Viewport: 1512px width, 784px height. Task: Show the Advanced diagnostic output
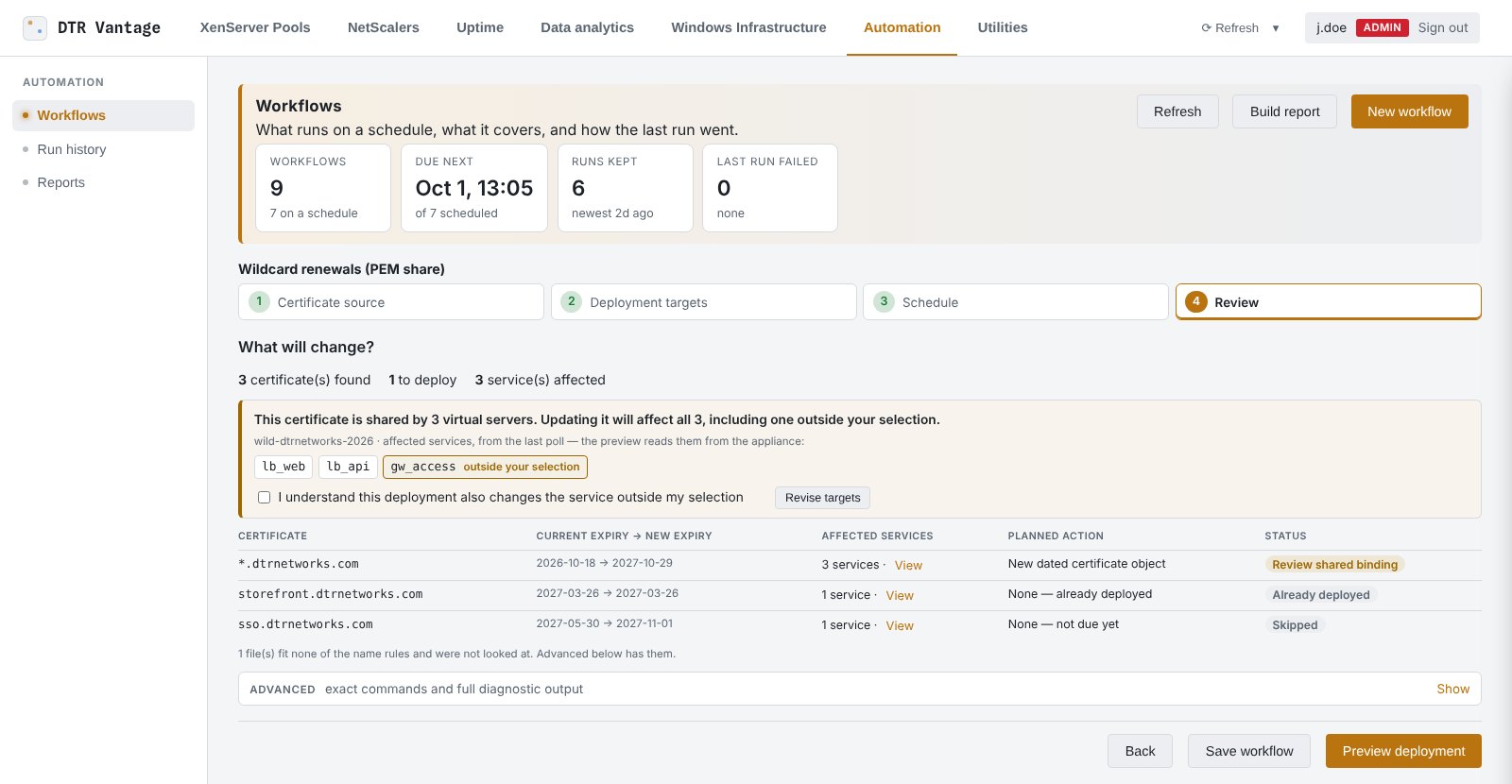[x=1452, y=690]
